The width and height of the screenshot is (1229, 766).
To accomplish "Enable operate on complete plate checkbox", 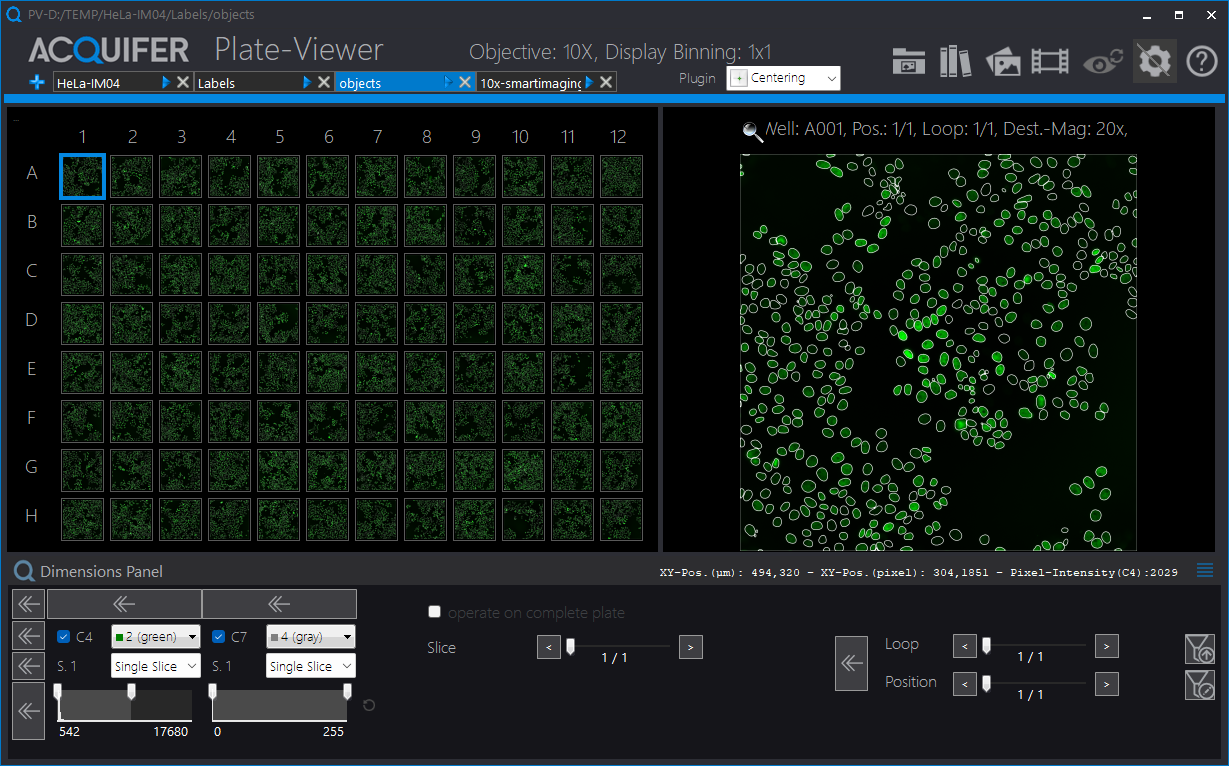I will 434,612.
